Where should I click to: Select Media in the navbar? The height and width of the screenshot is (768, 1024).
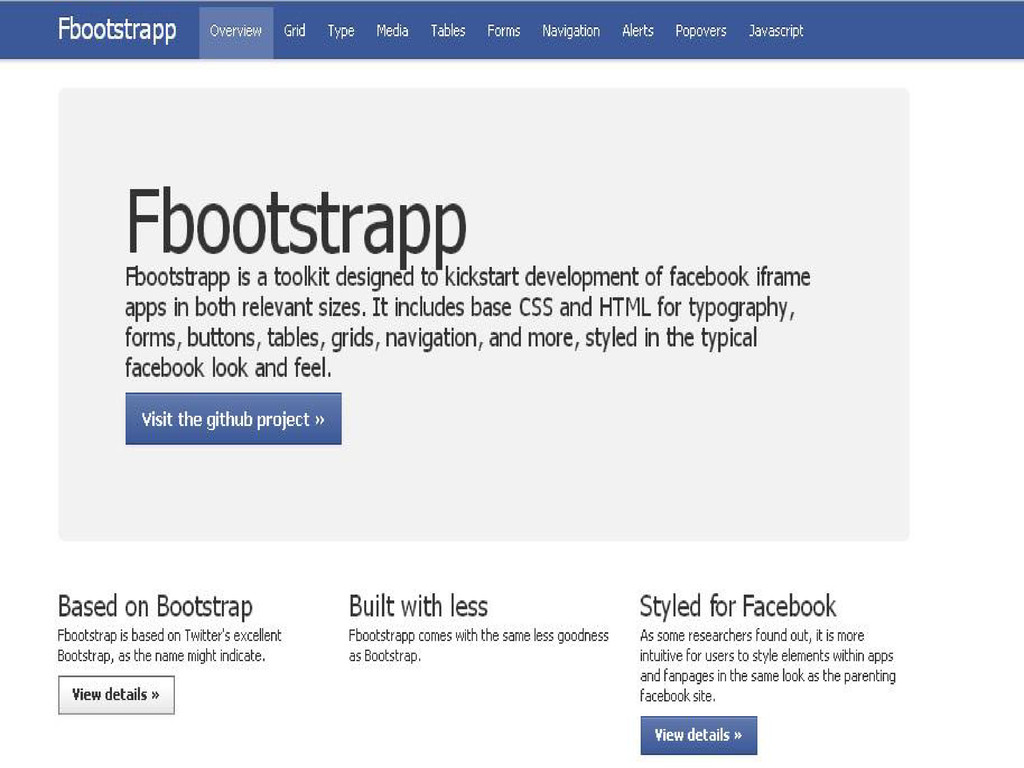pyautogui.click(x=392, y=31)
